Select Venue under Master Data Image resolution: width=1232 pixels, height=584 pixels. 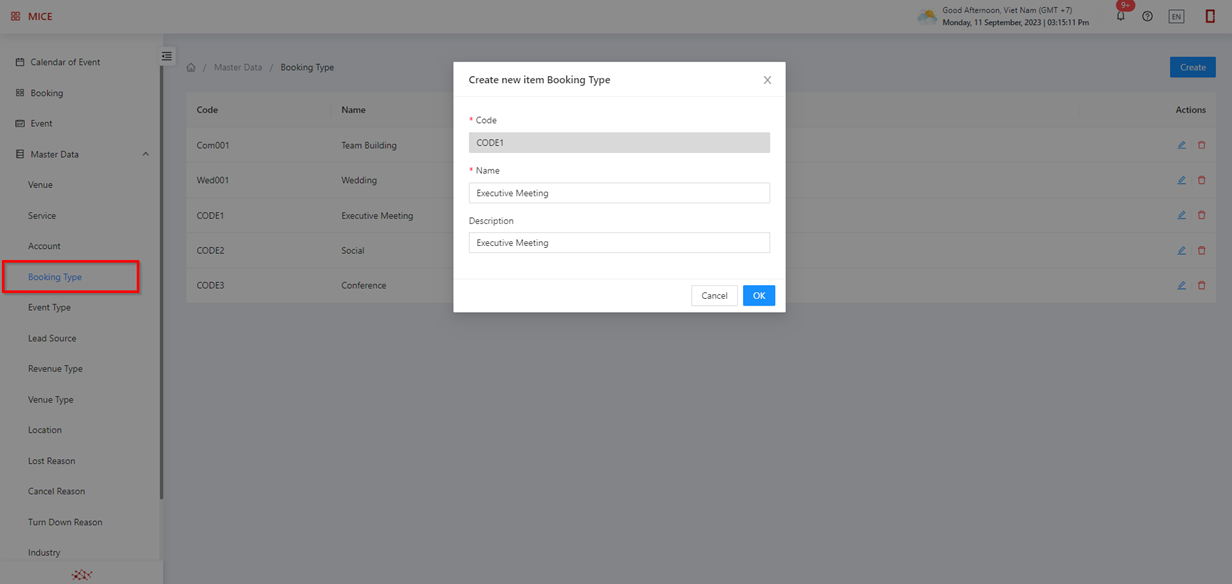[40, 185]
